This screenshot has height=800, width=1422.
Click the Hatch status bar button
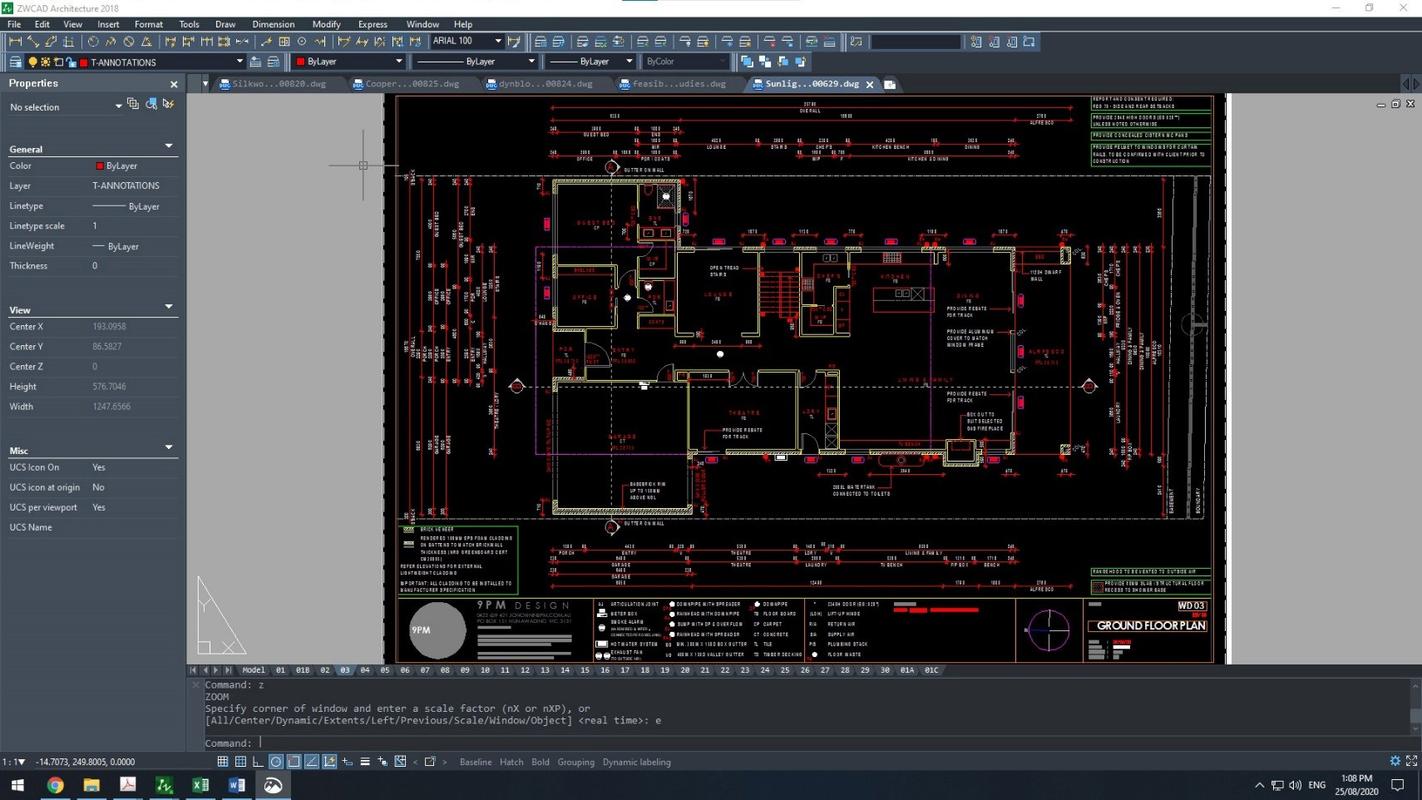pos(511,762)
